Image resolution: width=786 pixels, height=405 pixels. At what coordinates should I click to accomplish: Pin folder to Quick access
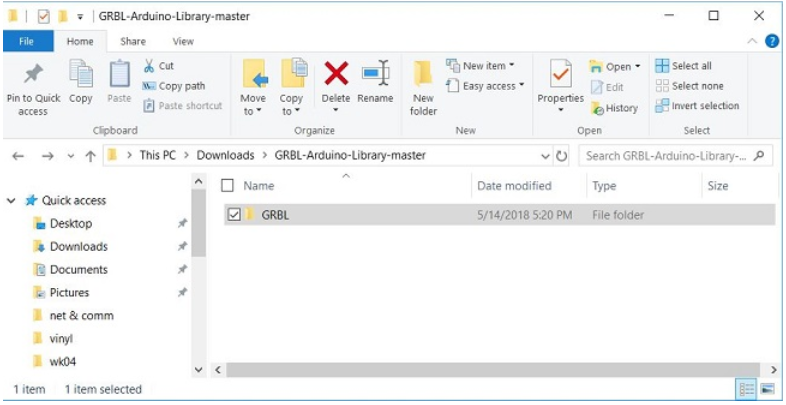tap(33, 90)
